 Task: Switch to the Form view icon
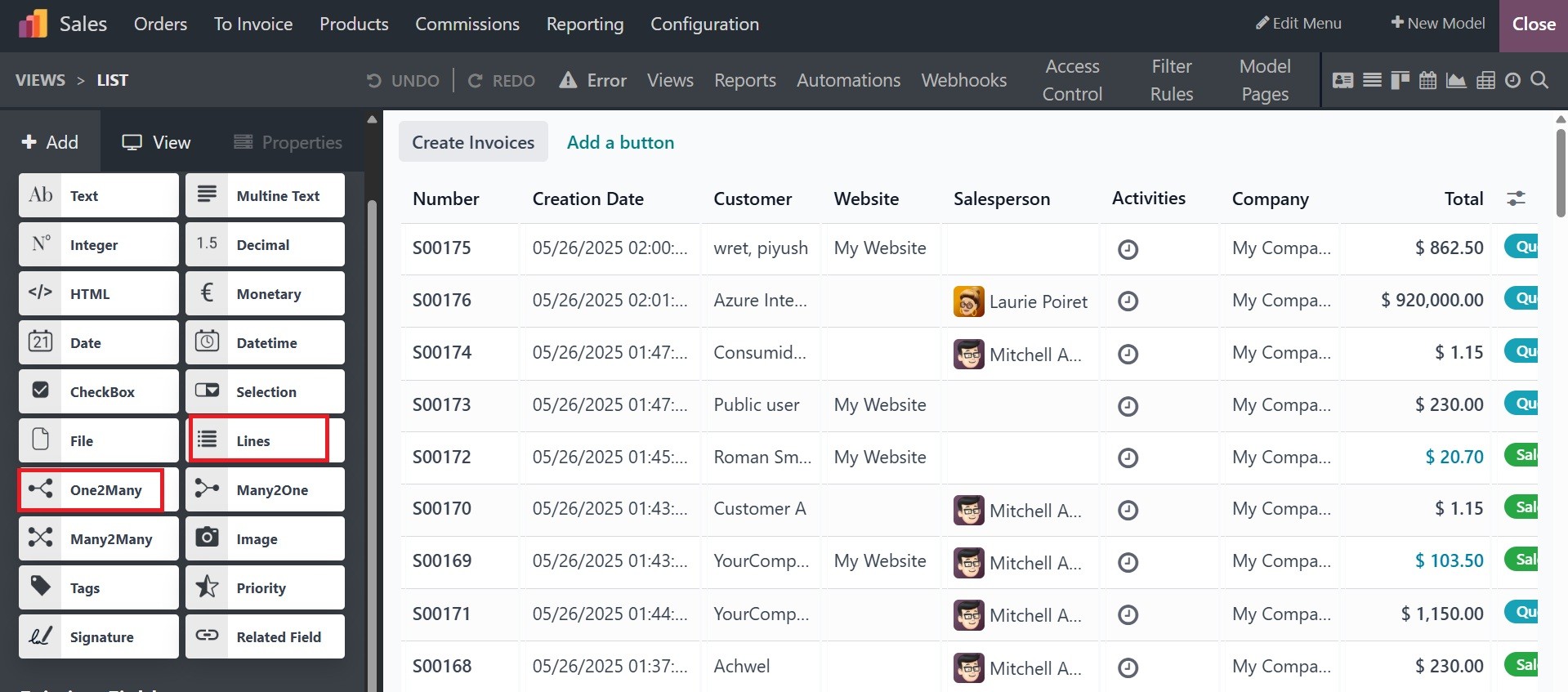[x=1342, y=80]
